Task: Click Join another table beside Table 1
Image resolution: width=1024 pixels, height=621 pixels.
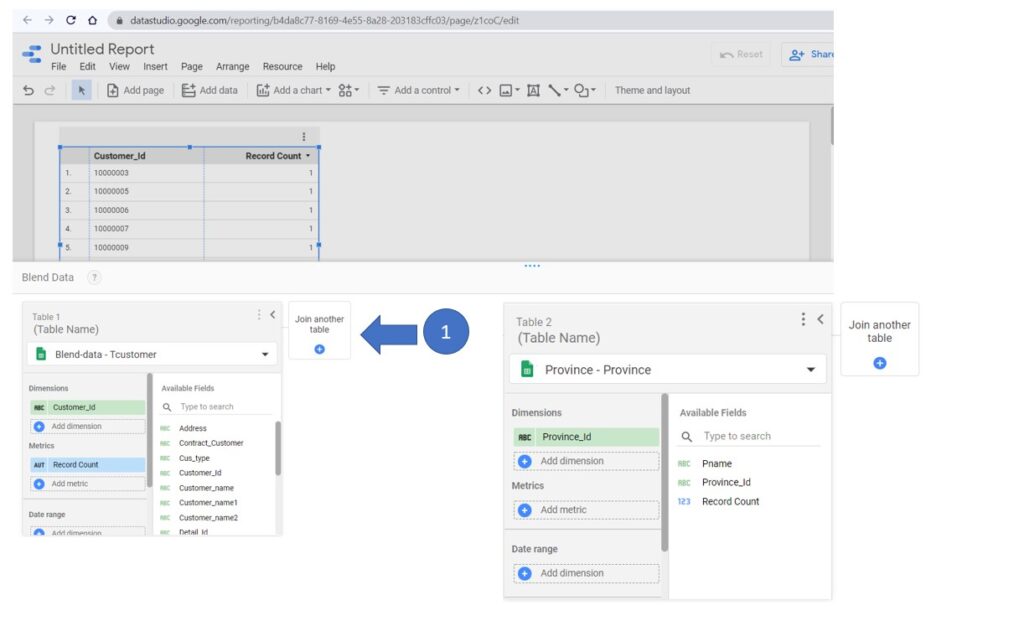Action: click(x=319, y=330)
